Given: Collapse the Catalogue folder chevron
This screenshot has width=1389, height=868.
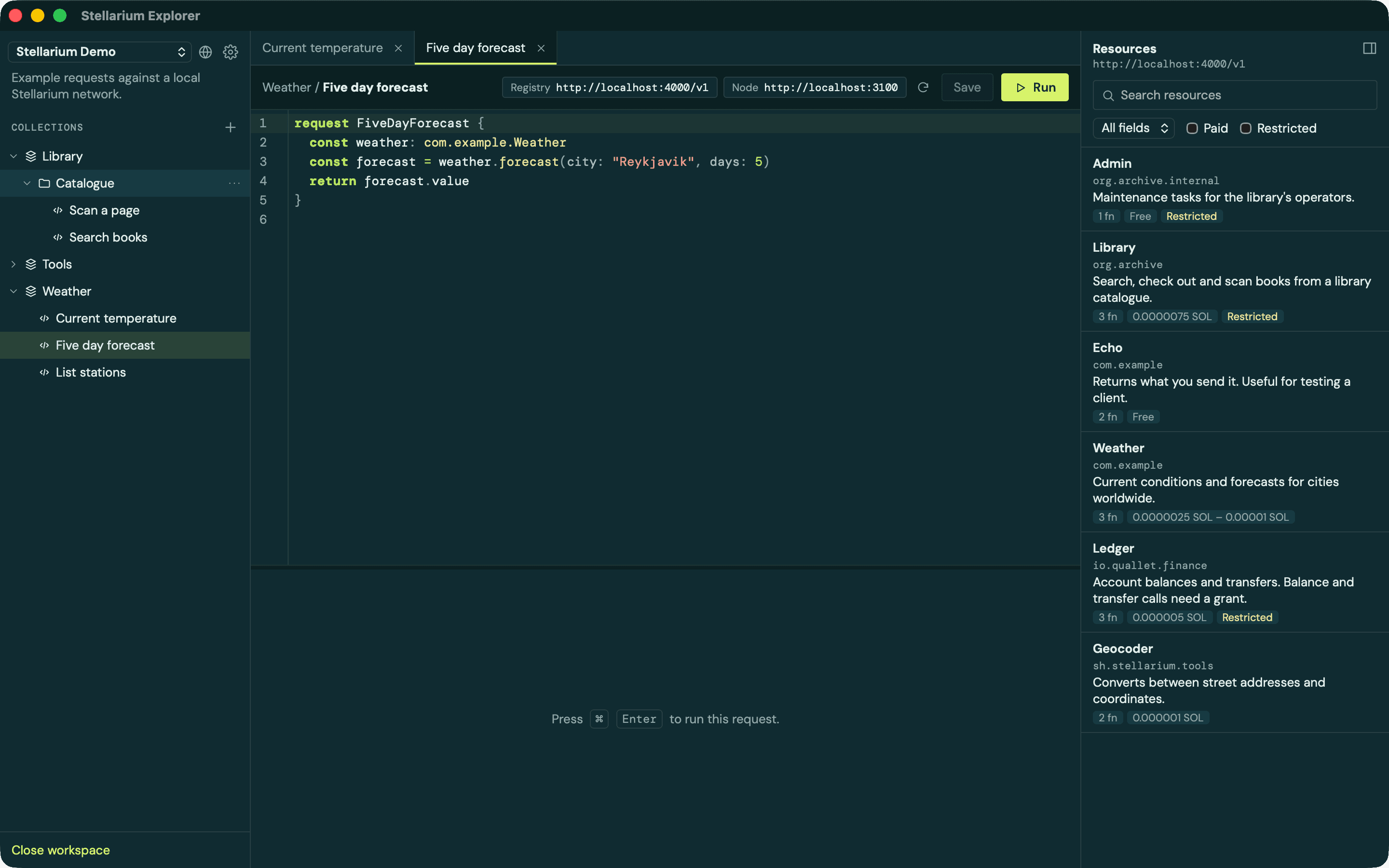Looking at the screenshot, I should tap(27, 183).
